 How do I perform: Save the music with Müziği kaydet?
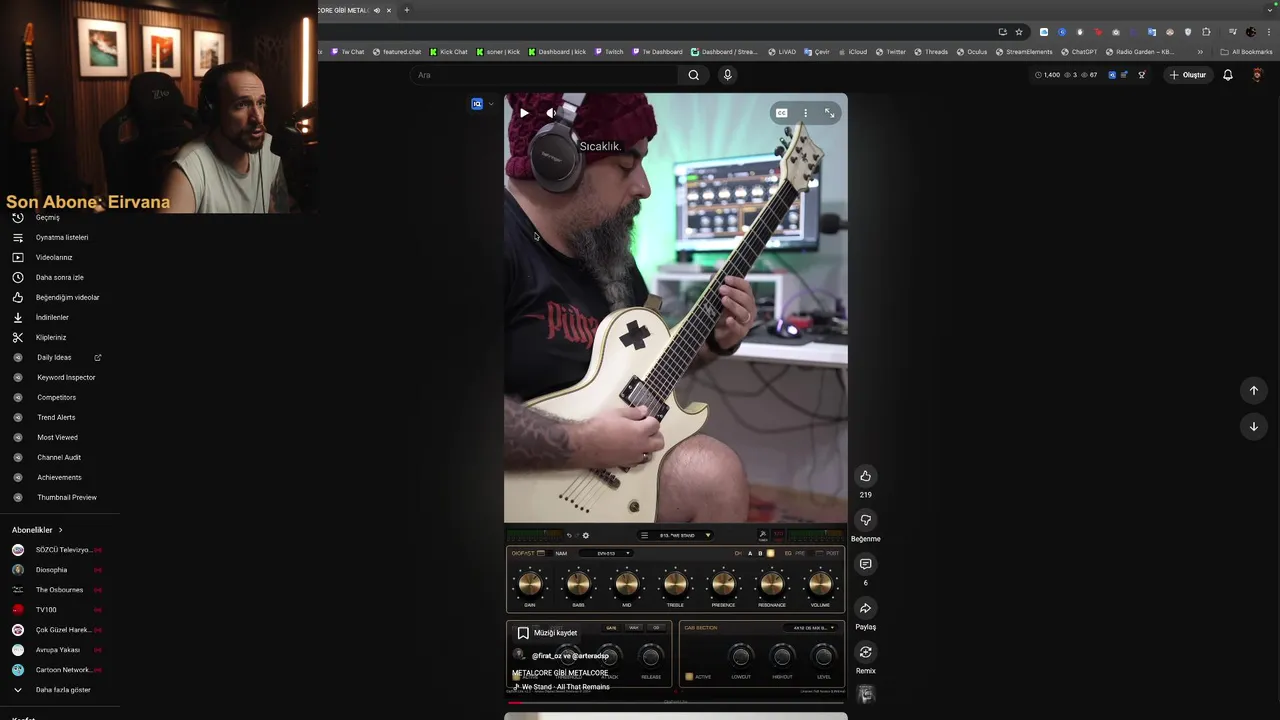click(x=547, y=633)
